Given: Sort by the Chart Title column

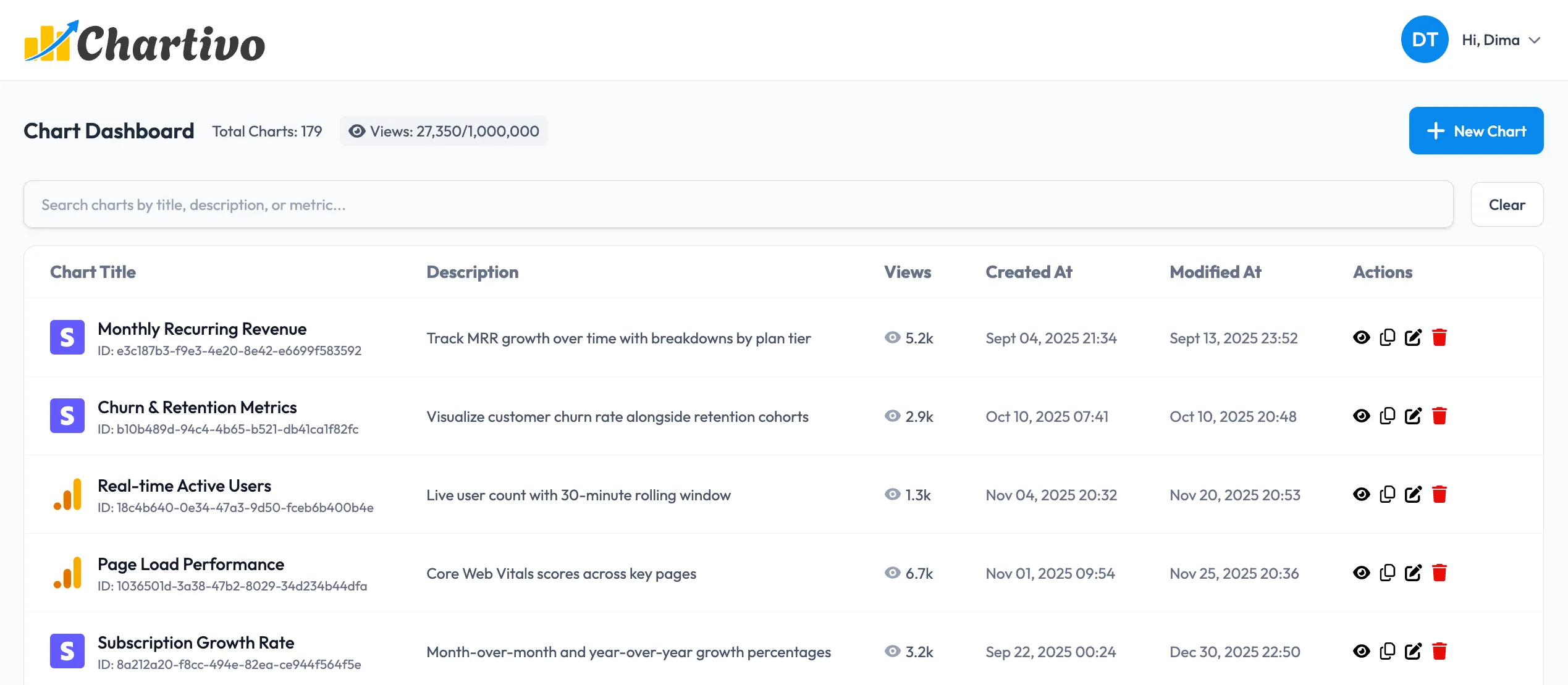Looking at the screenshot, I should pos(93,272).
